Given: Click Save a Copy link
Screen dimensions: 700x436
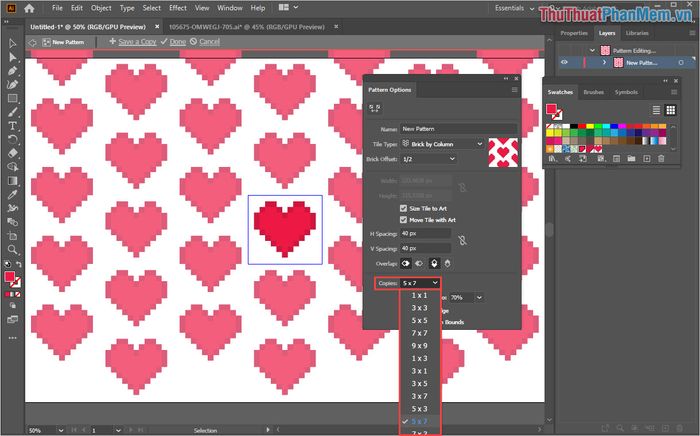Looking at the screenshot, I should (x=137, y=42).
